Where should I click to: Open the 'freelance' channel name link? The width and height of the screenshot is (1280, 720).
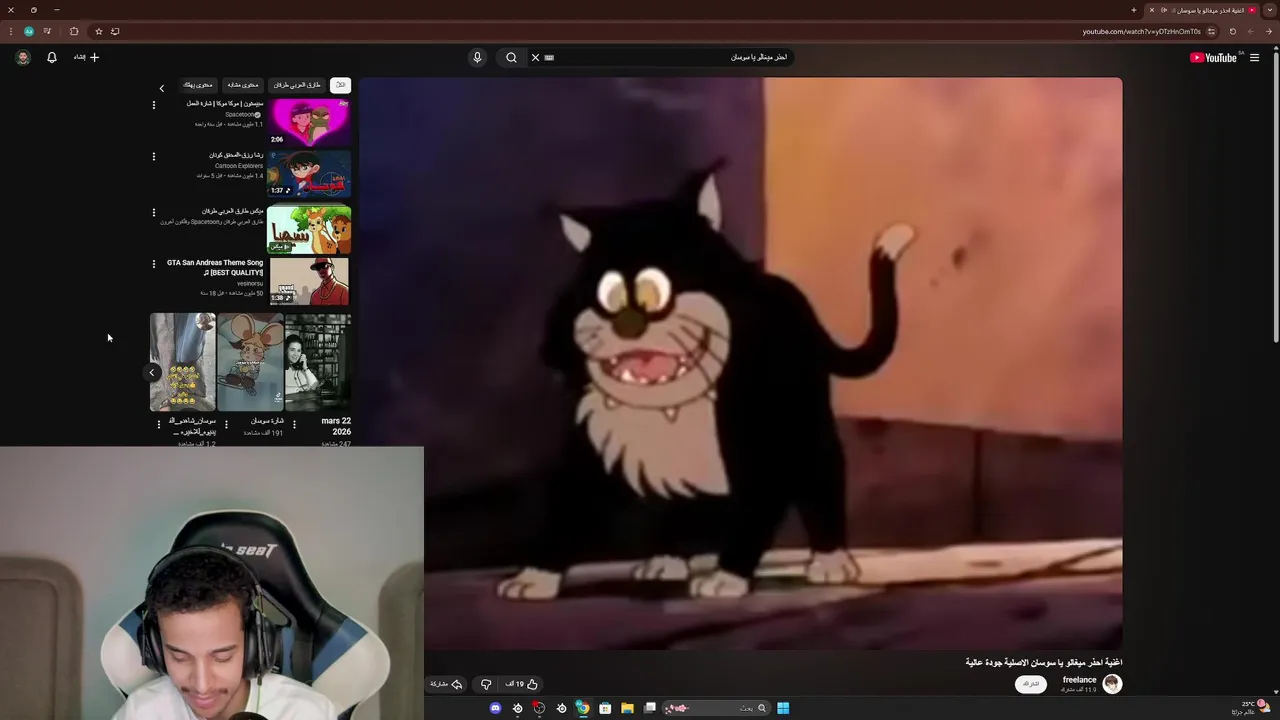tap(1079, 680)
